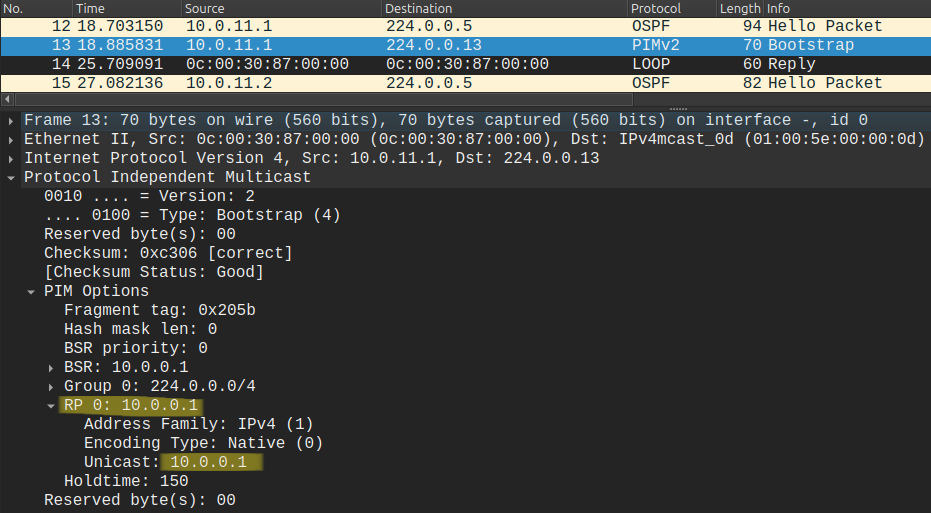Collapse the PIM Options subtree
This screenshot has width=931, height=513.
(x=31, y=291)
